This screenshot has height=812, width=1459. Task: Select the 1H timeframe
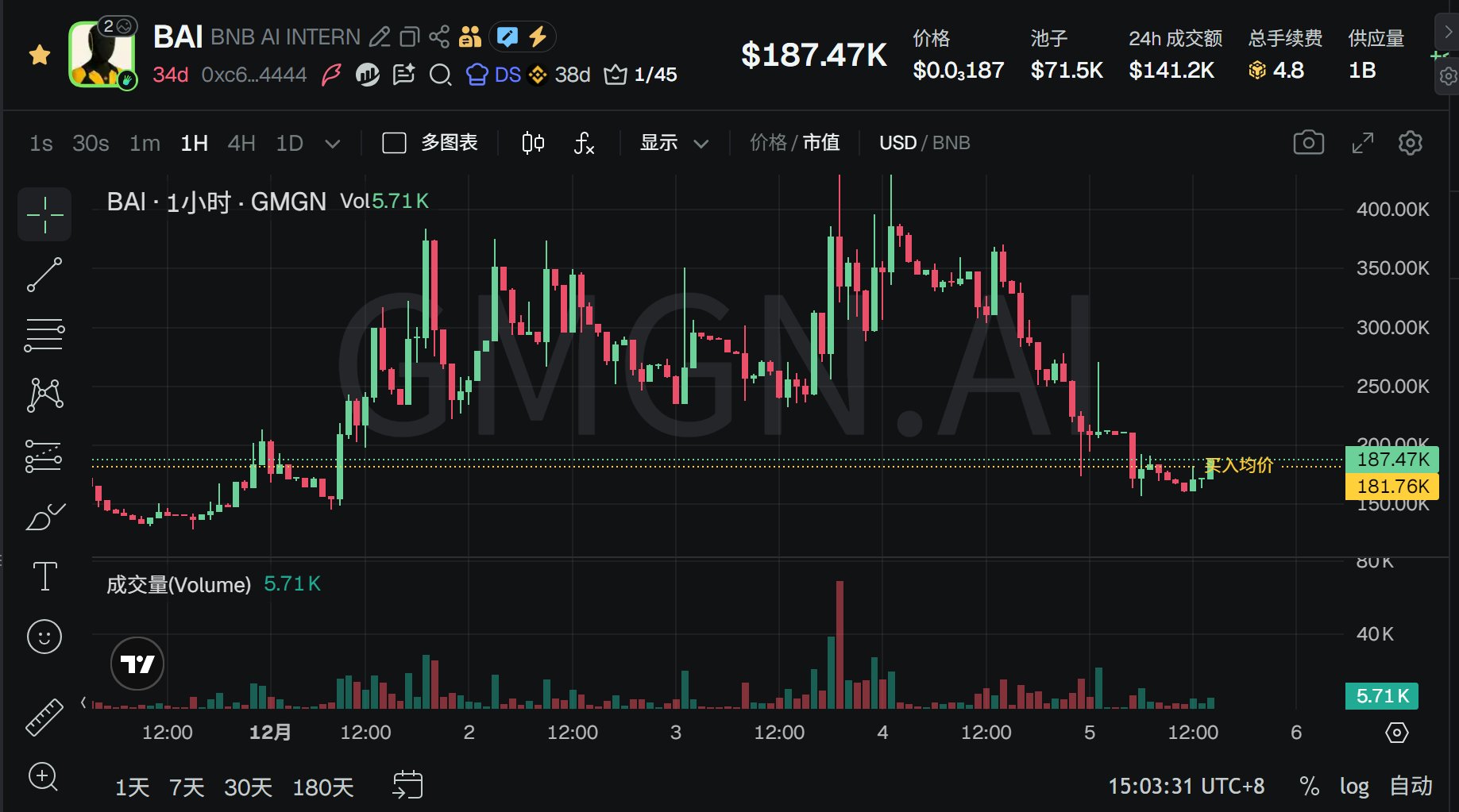tap(195, 143)
